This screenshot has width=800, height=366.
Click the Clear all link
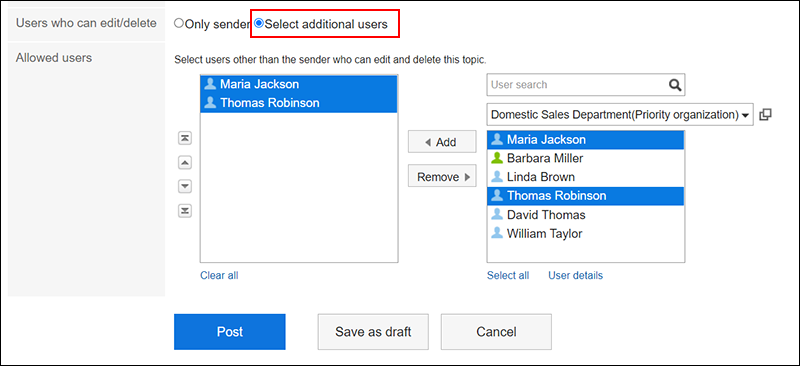tap(219, 276)
